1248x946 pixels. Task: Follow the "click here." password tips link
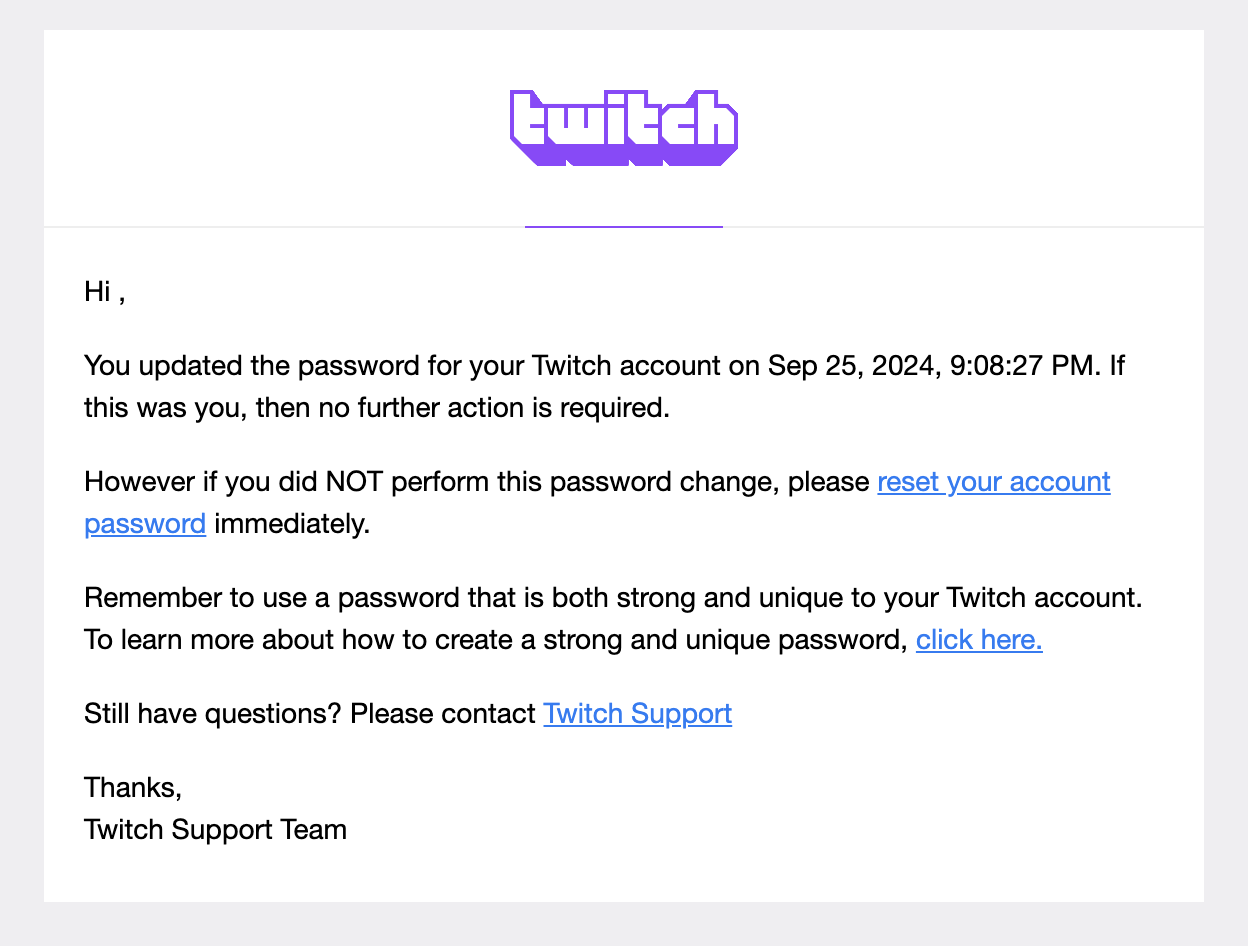pyautogui.click(x=979, y=639)
